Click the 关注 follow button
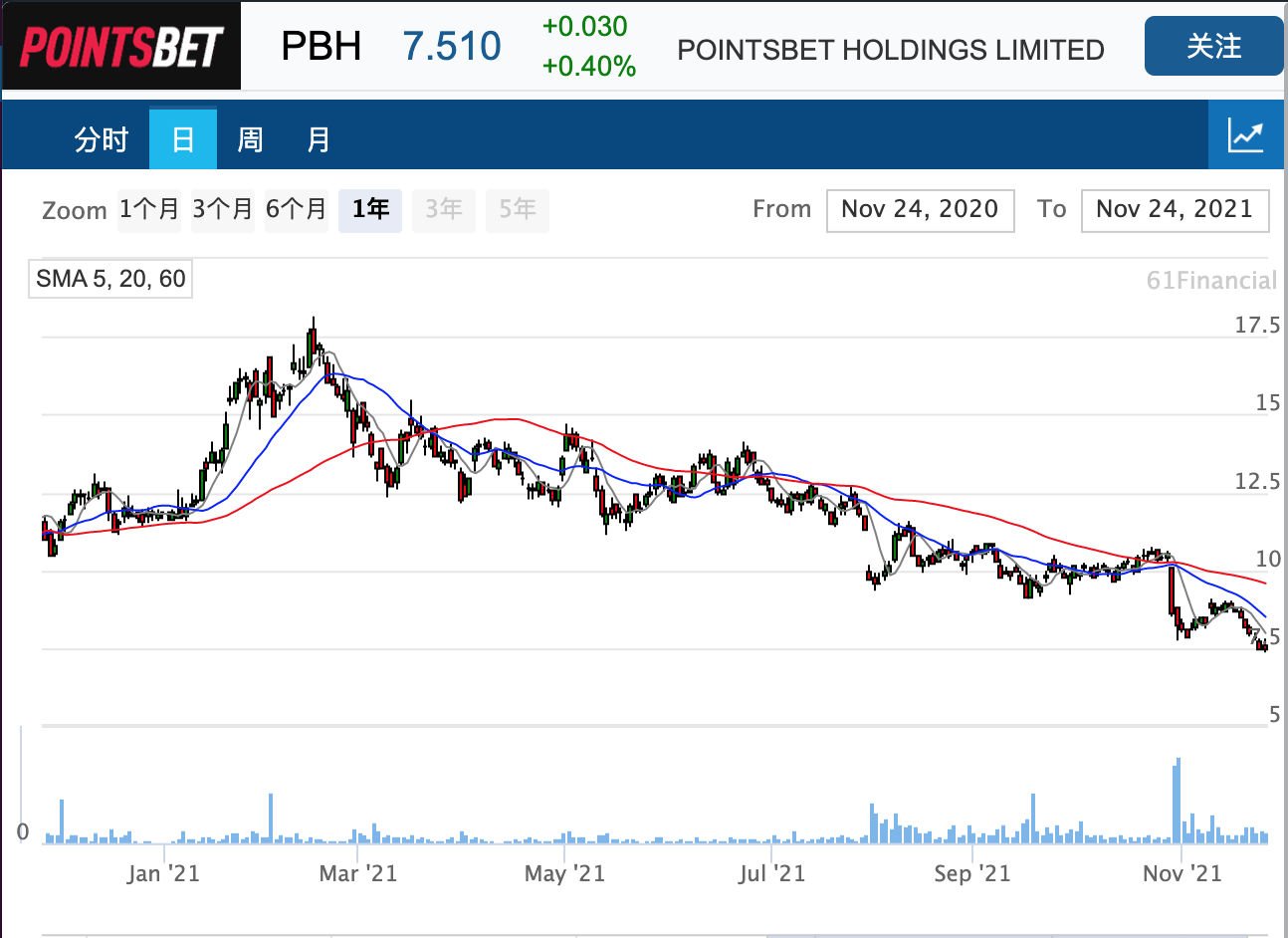Viewport: 1288px width, 938px height. [1213, 46]
